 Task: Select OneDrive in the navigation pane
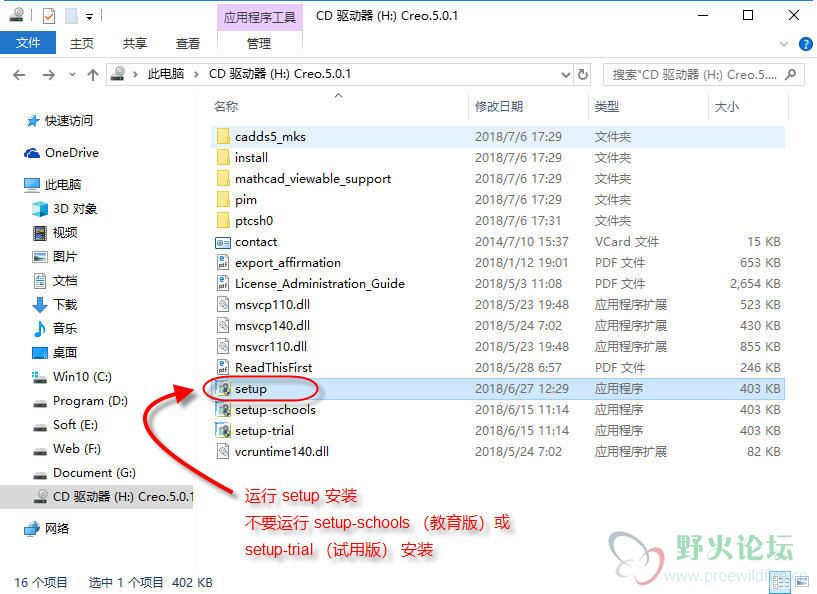pos(72,153)
